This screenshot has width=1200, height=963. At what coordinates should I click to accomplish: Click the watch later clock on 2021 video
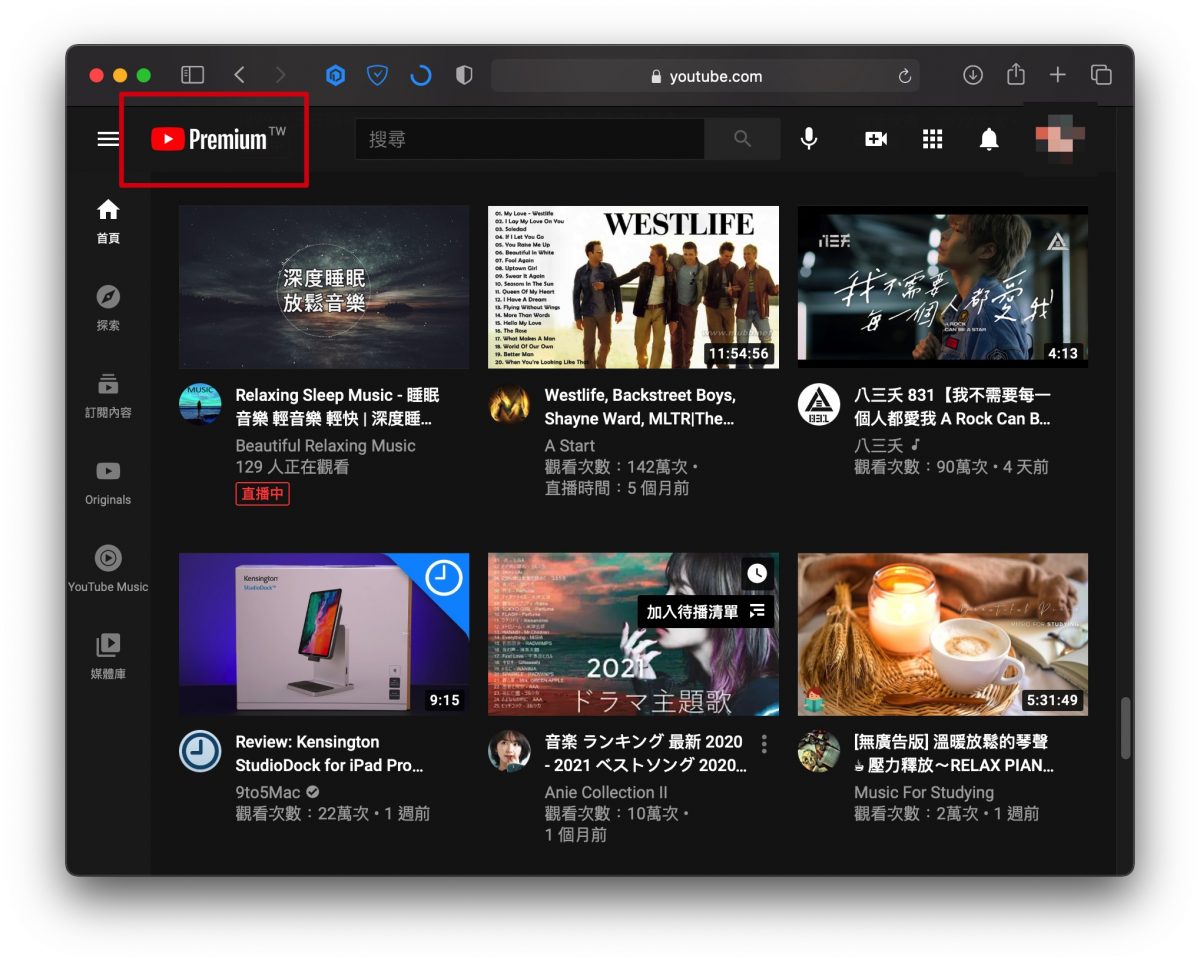(757, 573)
